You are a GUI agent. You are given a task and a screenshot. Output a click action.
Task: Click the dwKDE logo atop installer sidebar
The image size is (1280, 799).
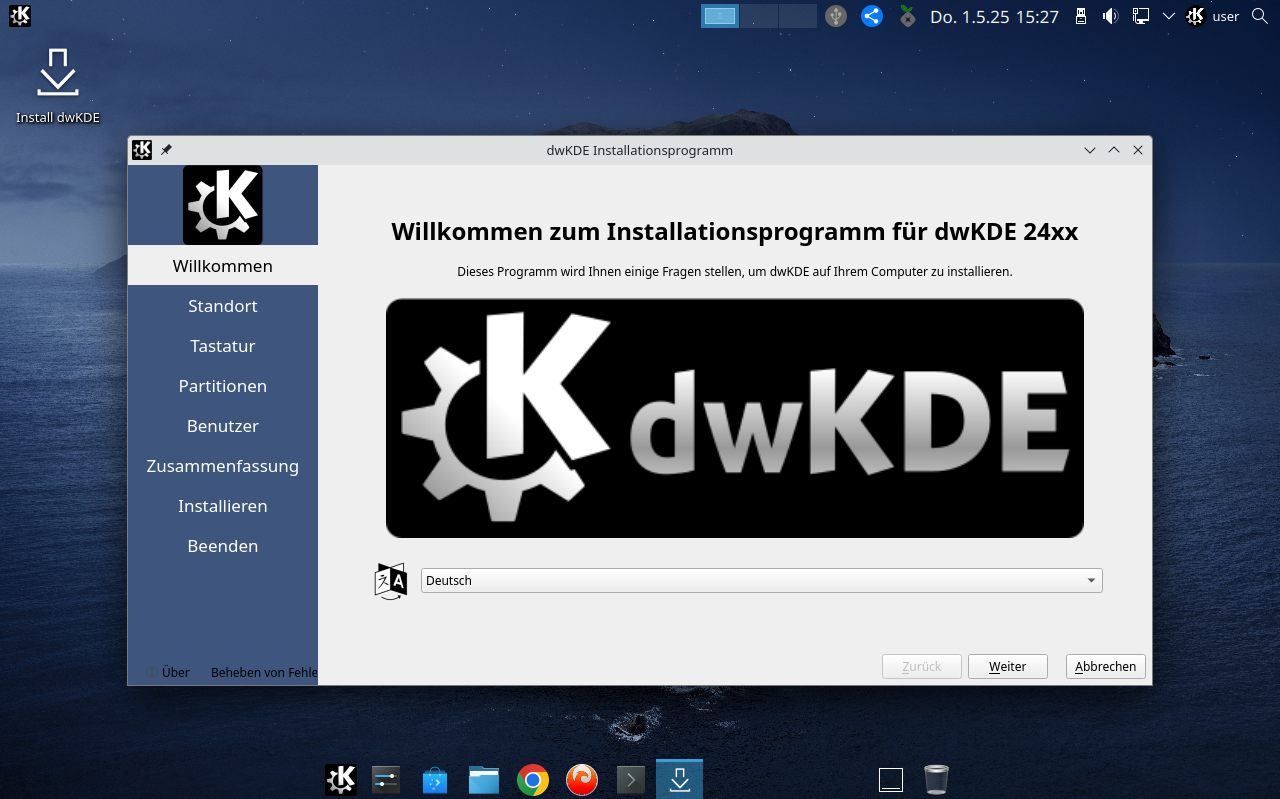coord(223,205)
